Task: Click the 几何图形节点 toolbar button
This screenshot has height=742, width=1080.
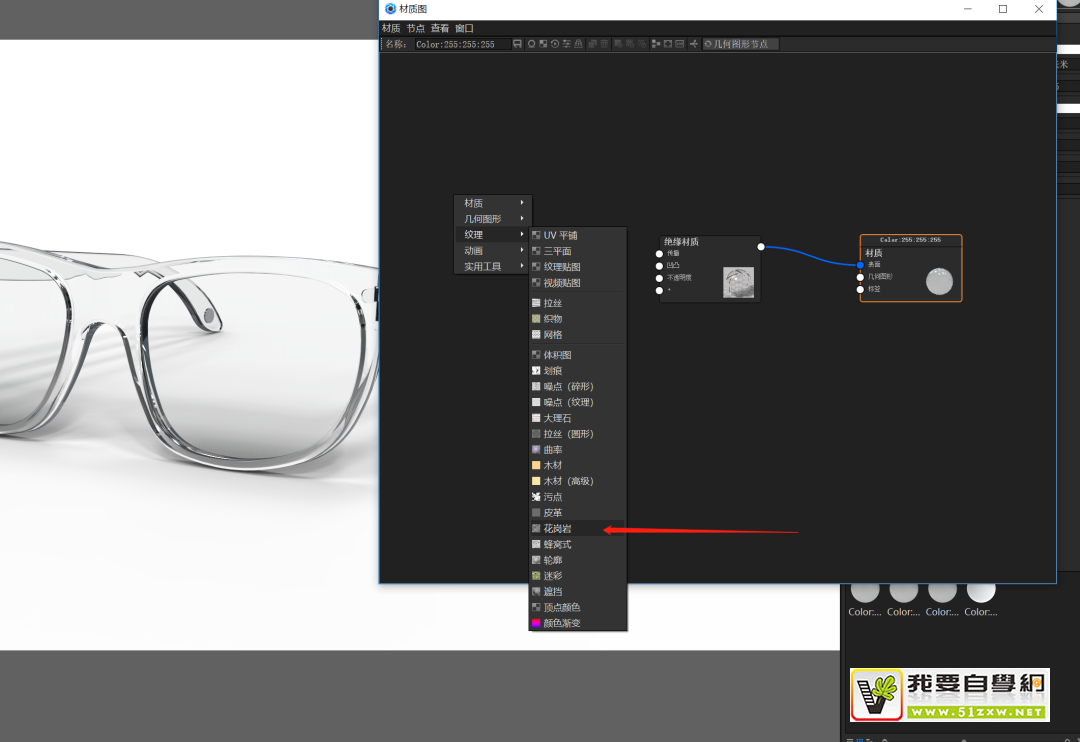Action: (740, 44)
